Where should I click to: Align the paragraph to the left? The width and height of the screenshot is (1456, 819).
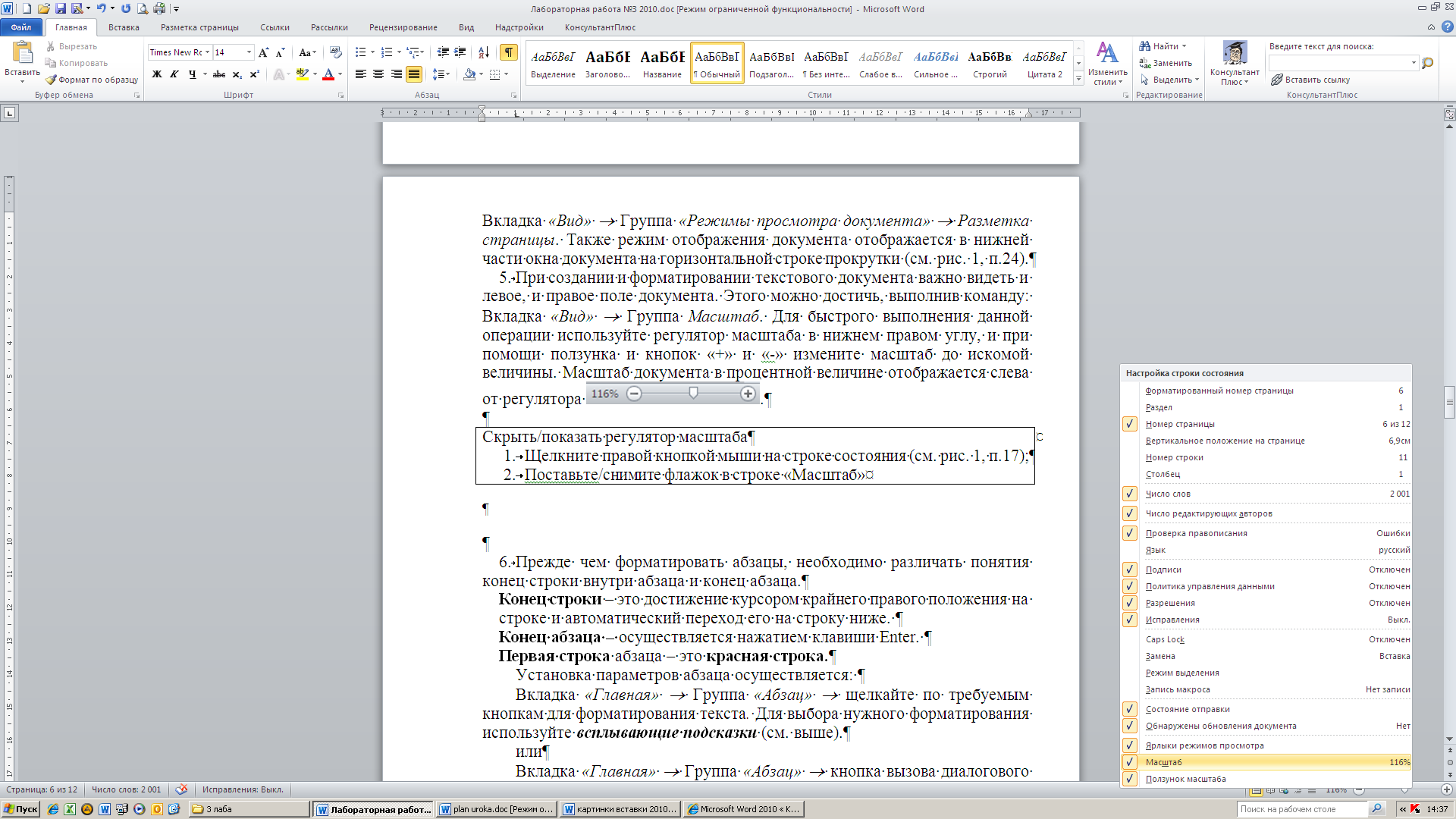coord(360,74)
